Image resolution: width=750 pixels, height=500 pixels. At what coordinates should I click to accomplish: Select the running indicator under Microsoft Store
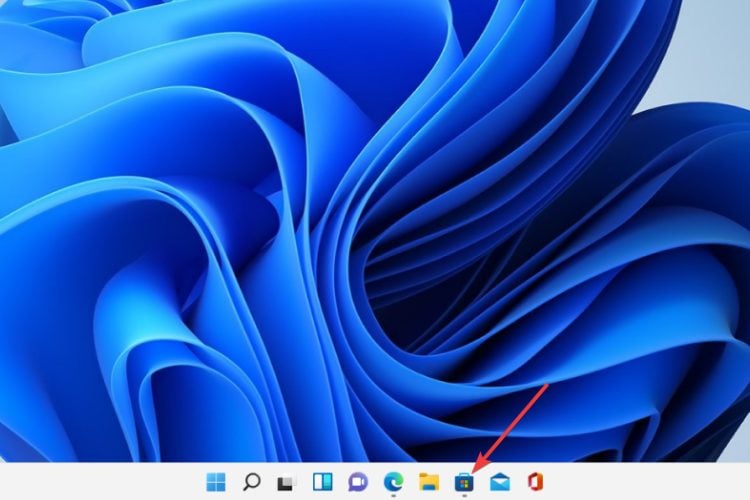(x=464, y=496)
